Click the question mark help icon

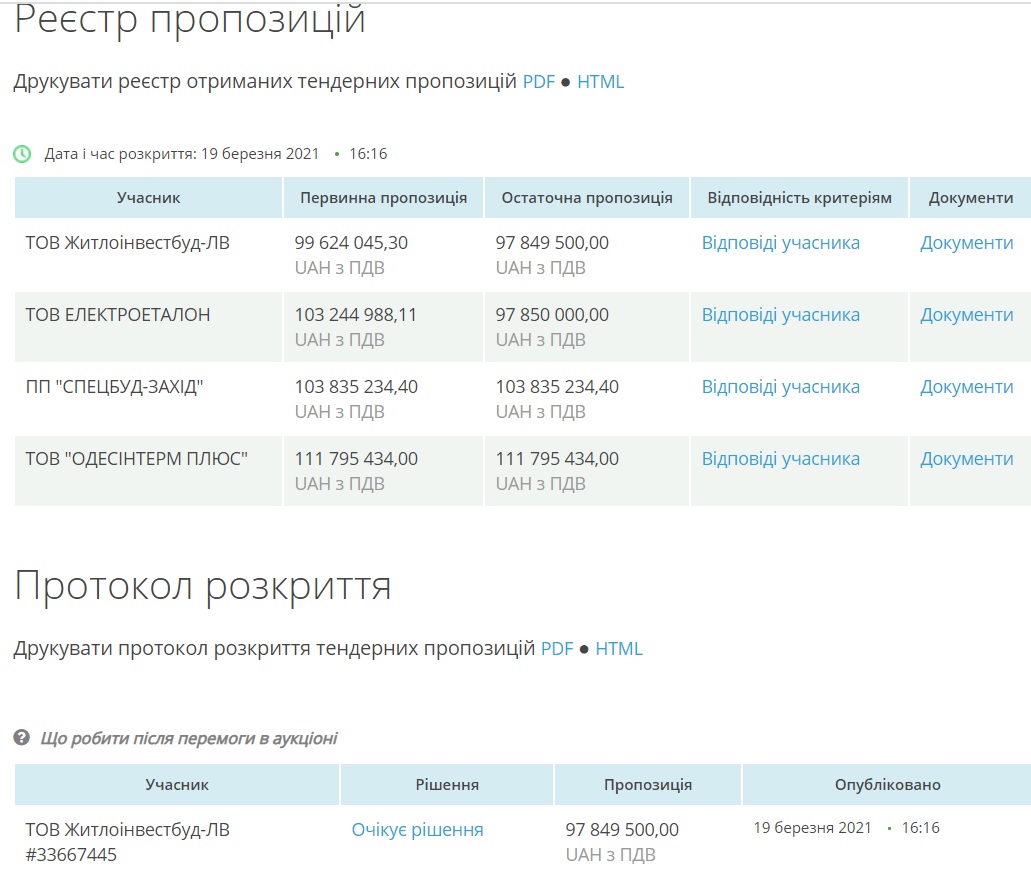click(21, 738)
